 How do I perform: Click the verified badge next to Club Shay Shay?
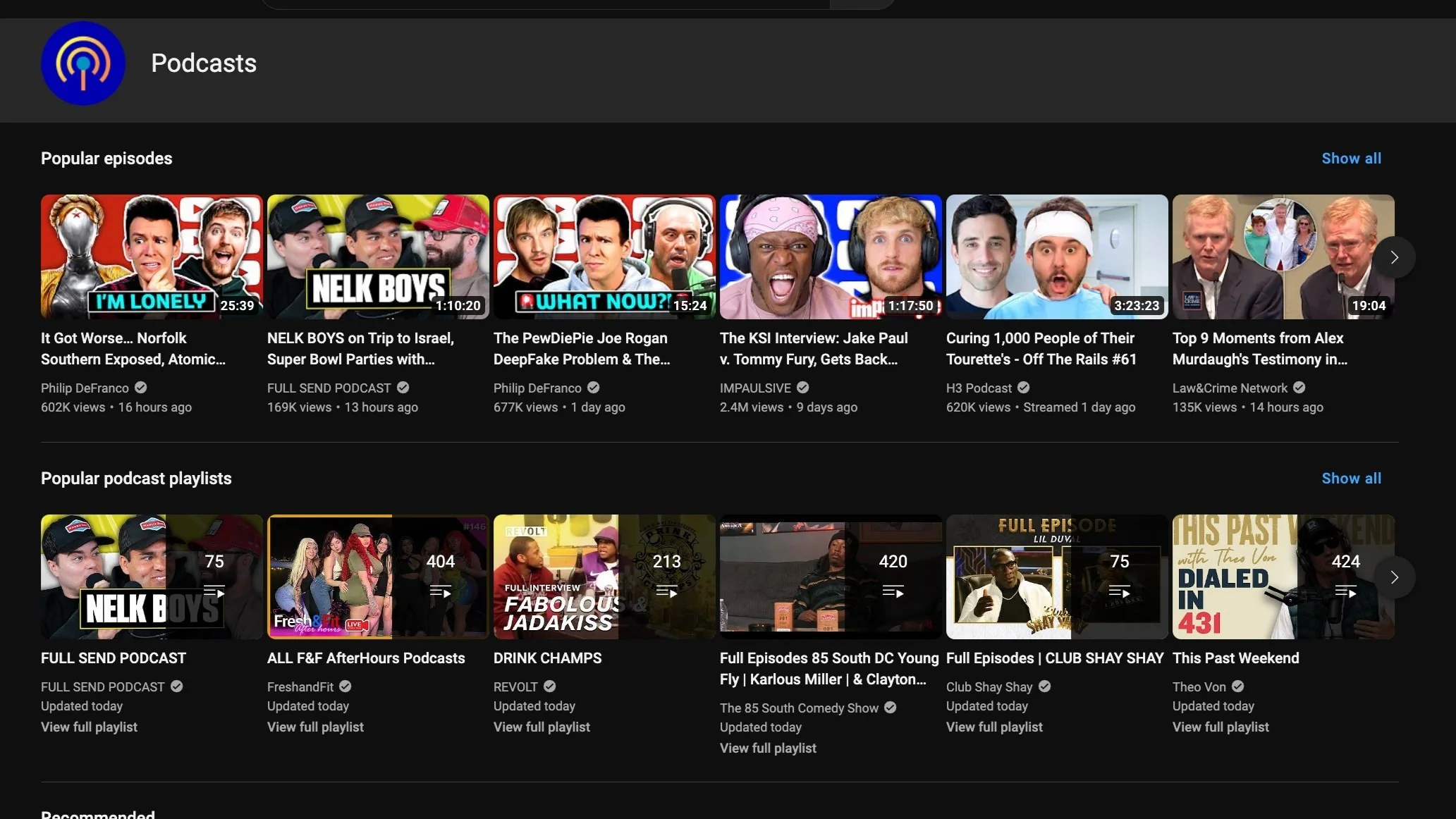coord(1045,686)
